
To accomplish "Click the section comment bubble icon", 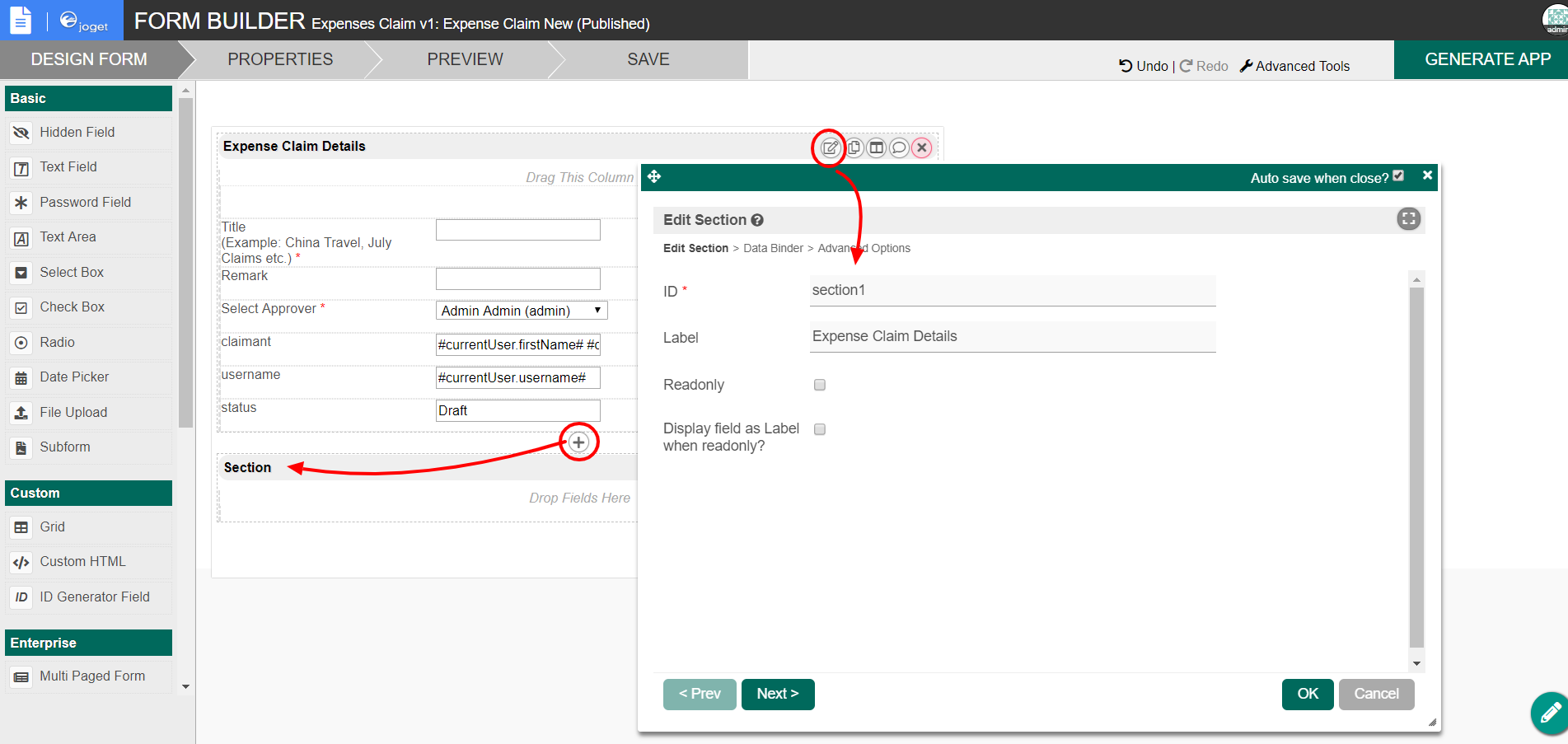I will 899,148.
